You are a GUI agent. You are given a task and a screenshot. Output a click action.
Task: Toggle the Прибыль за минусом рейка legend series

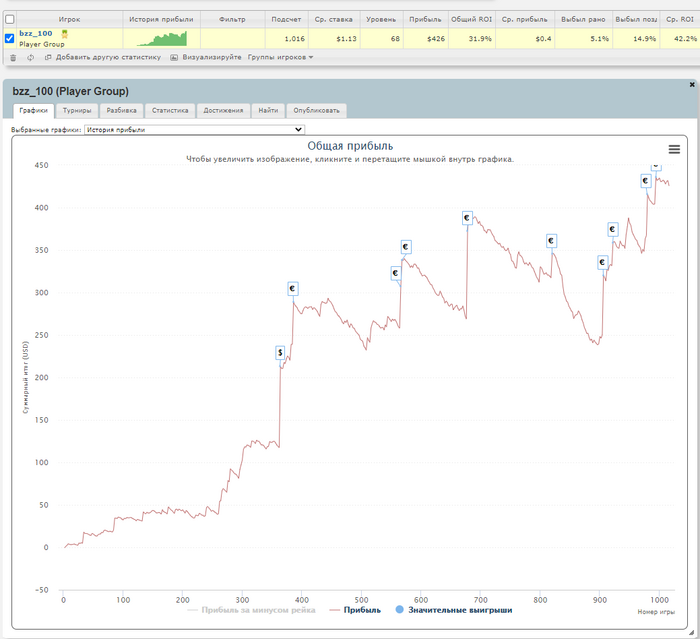pos(251,610)
